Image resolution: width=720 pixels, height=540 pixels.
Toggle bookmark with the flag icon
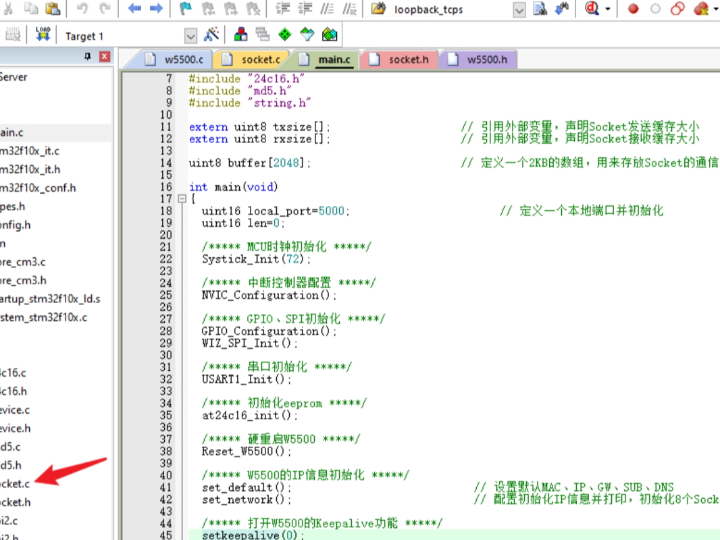click(x=186, y=9)
